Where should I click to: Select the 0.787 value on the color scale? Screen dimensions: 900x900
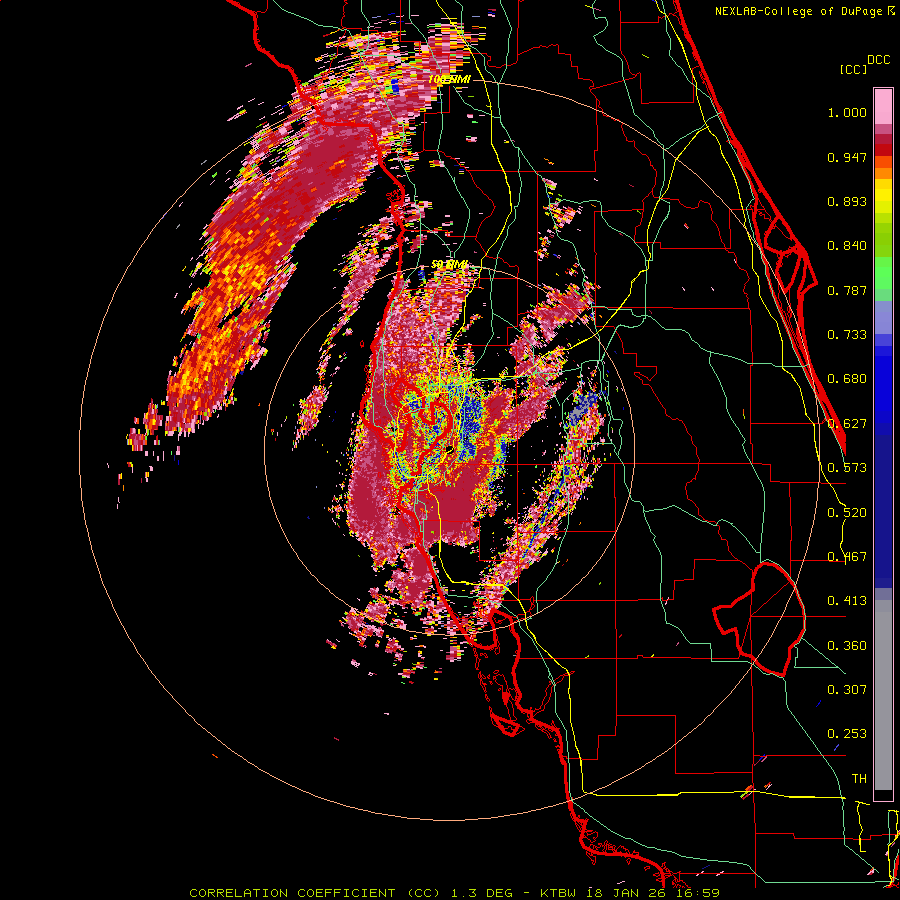pos(847,290)
